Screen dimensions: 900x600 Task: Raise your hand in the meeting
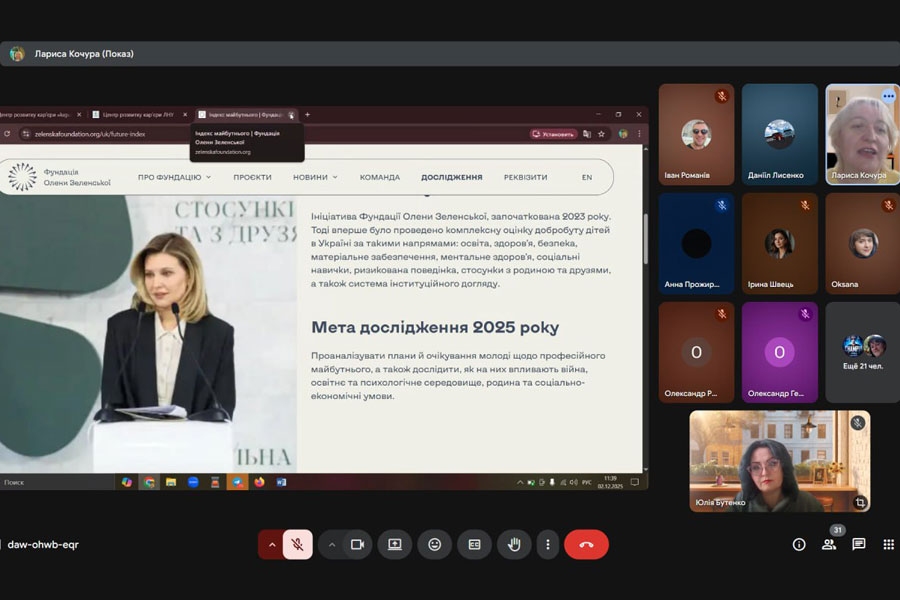pos(514,544)
